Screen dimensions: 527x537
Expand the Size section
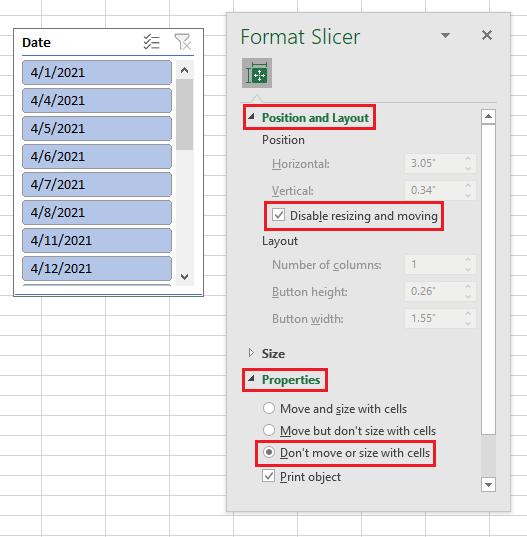251,353
